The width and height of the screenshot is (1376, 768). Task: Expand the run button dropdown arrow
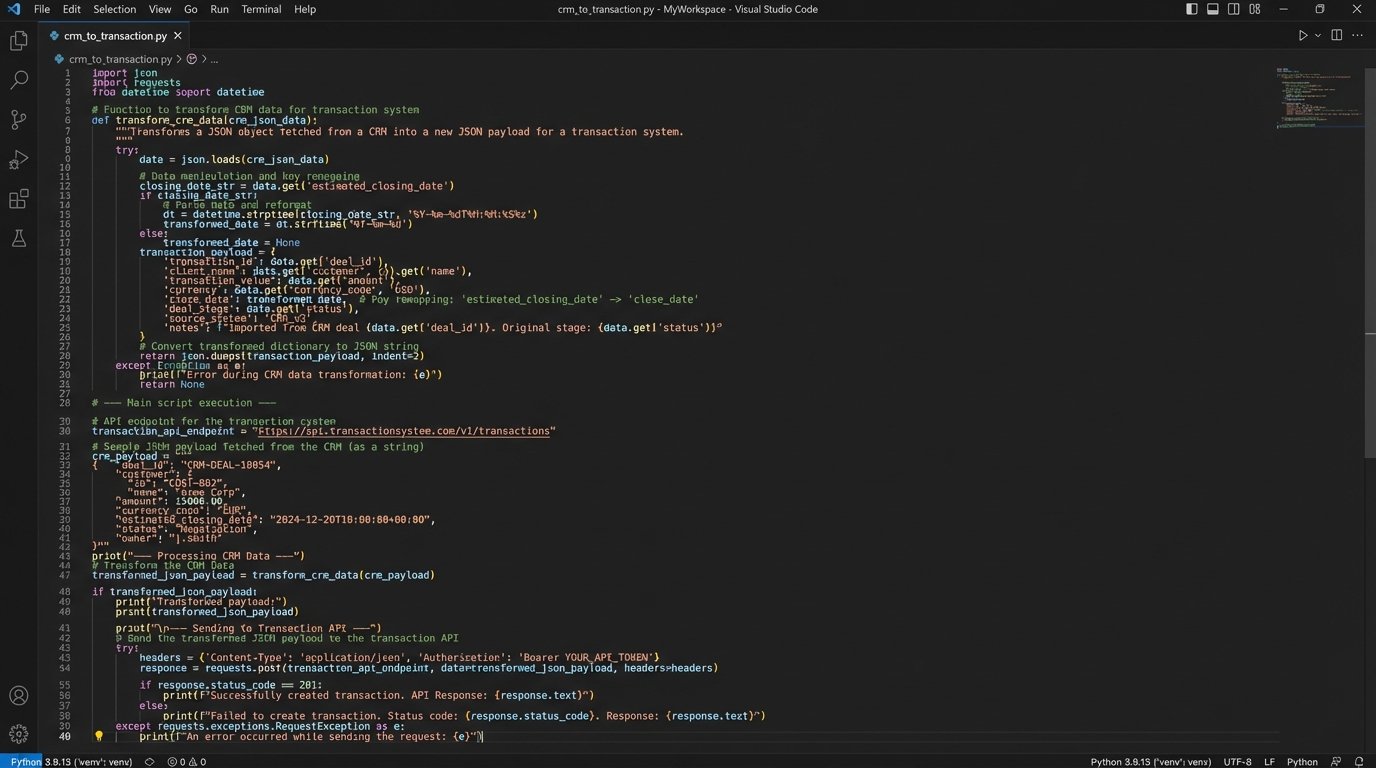pos(1318,35)
